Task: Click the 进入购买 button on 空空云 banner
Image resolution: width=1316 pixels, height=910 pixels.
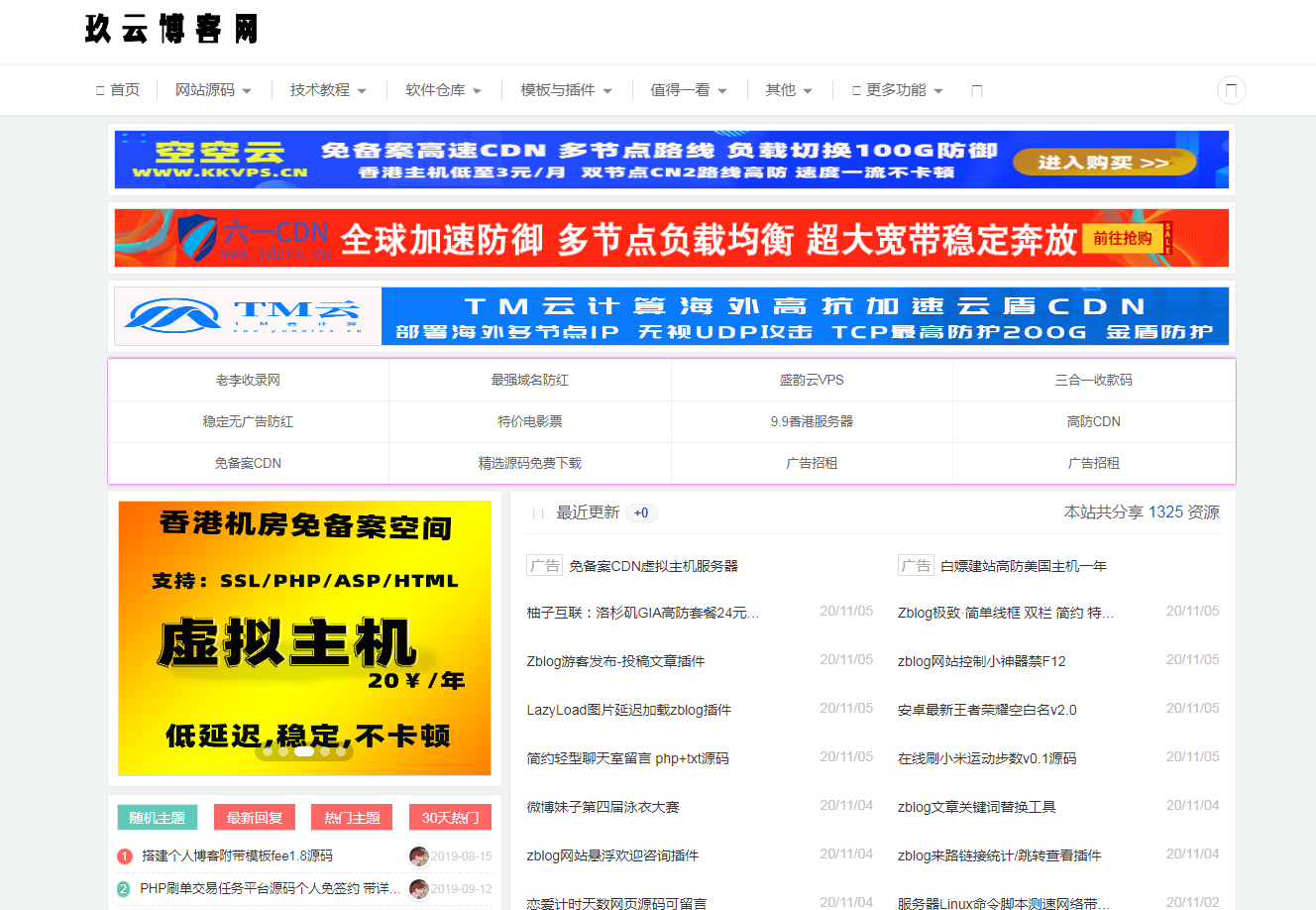Action: (x=1103, y=163)
